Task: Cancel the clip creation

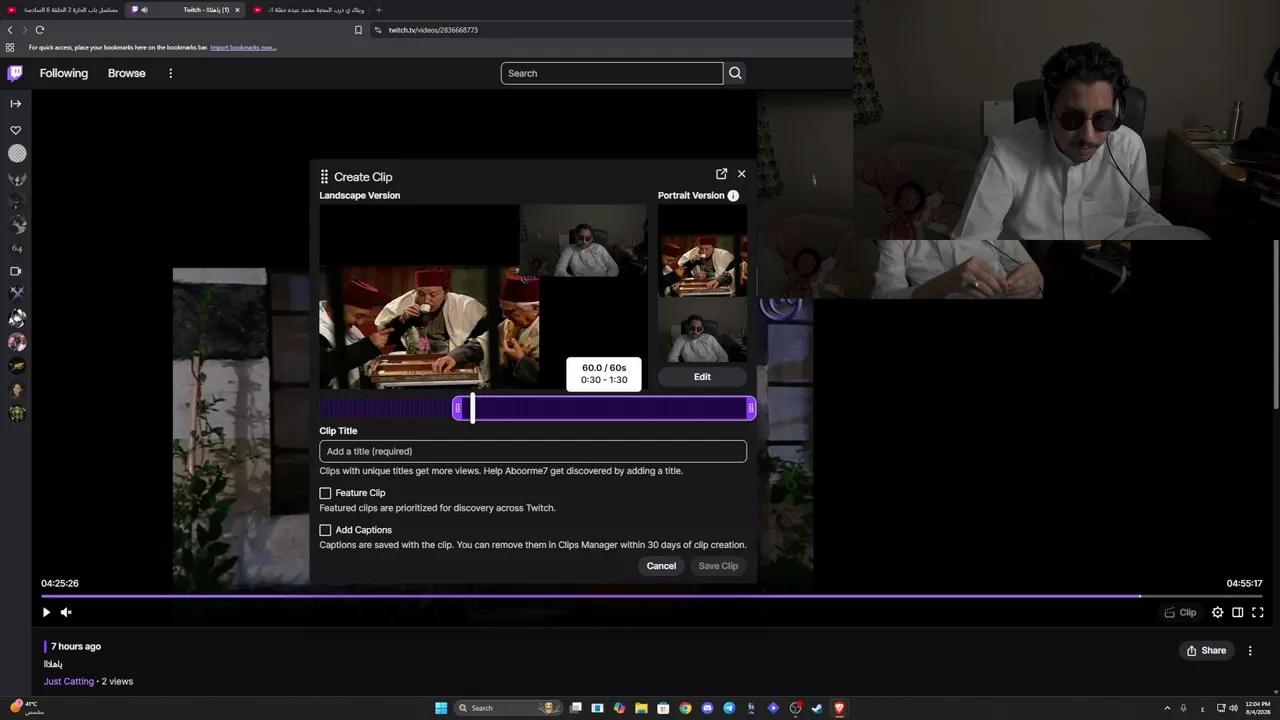Action: tap(661, 566)
